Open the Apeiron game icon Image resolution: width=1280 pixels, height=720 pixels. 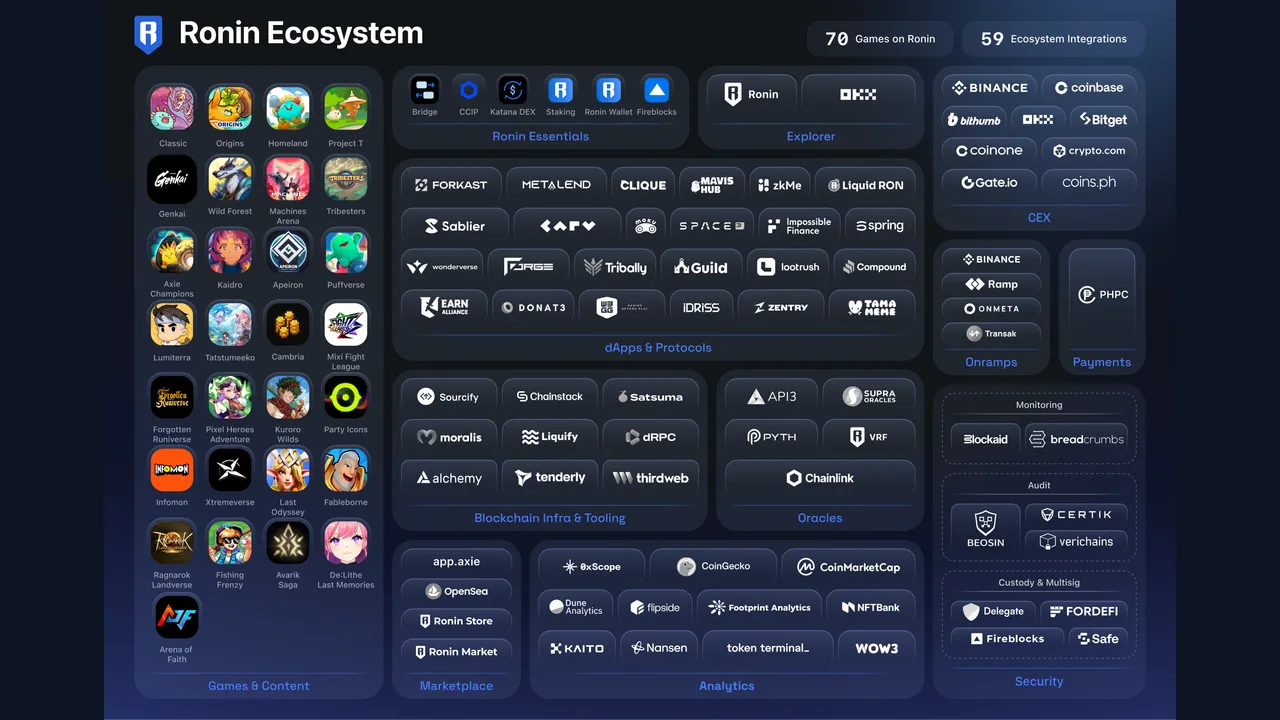point(288,252)
